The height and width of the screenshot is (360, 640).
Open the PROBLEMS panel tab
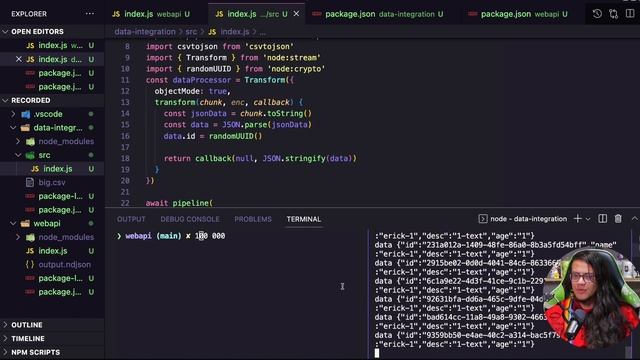(x=253, y=219)
